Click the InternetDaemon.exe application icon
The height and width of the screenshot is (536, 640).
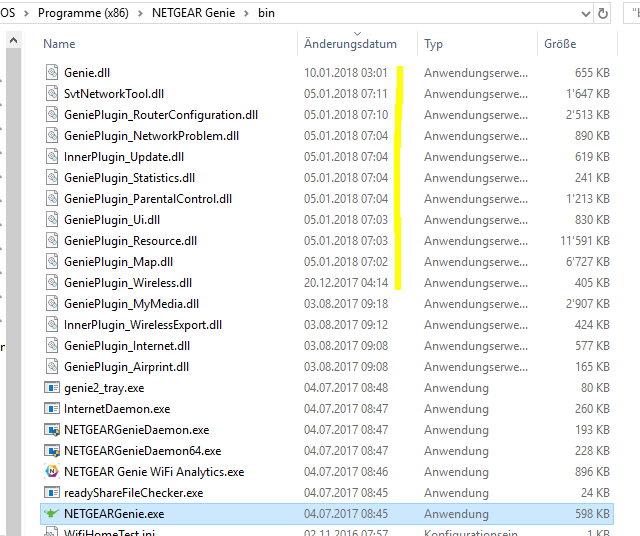(52, 408)
